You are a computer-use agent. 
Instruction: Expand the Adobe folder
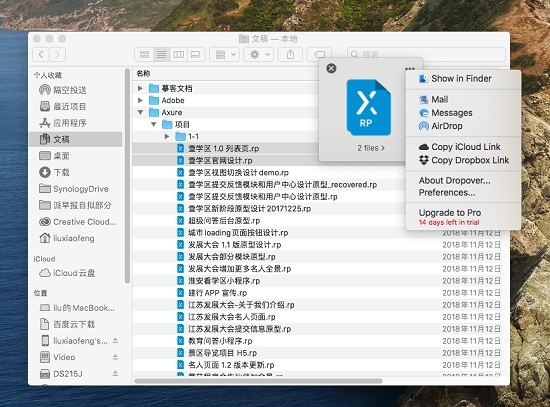(140, 100)
